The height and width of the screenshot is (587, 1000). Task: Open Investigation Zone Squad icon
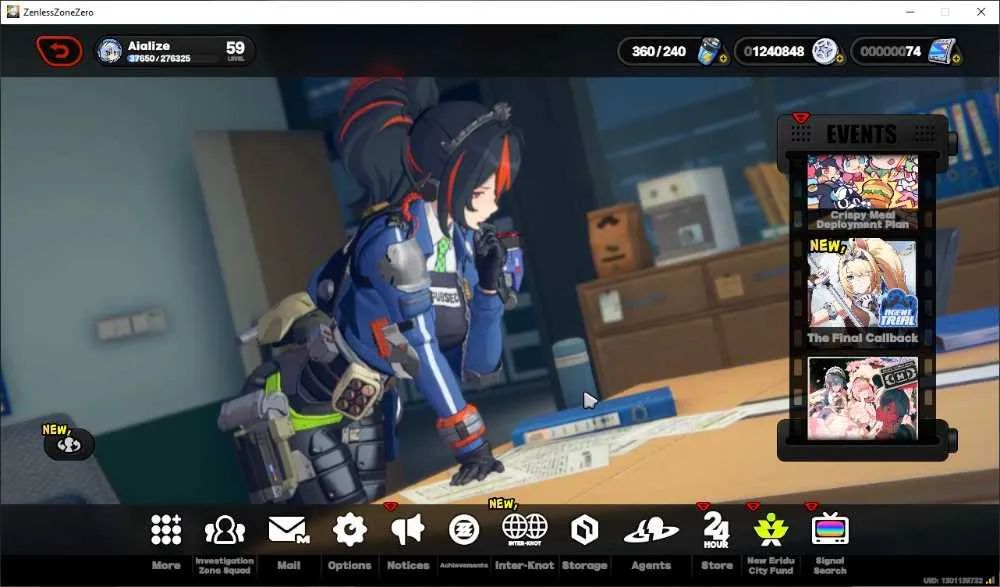224,530
